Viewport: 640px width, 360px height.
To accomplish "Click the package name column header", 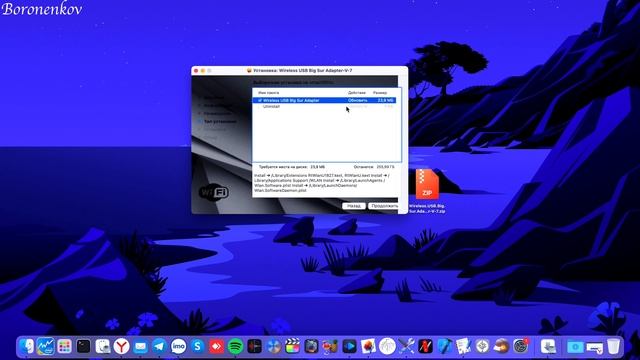I will (x=269, y=93).
